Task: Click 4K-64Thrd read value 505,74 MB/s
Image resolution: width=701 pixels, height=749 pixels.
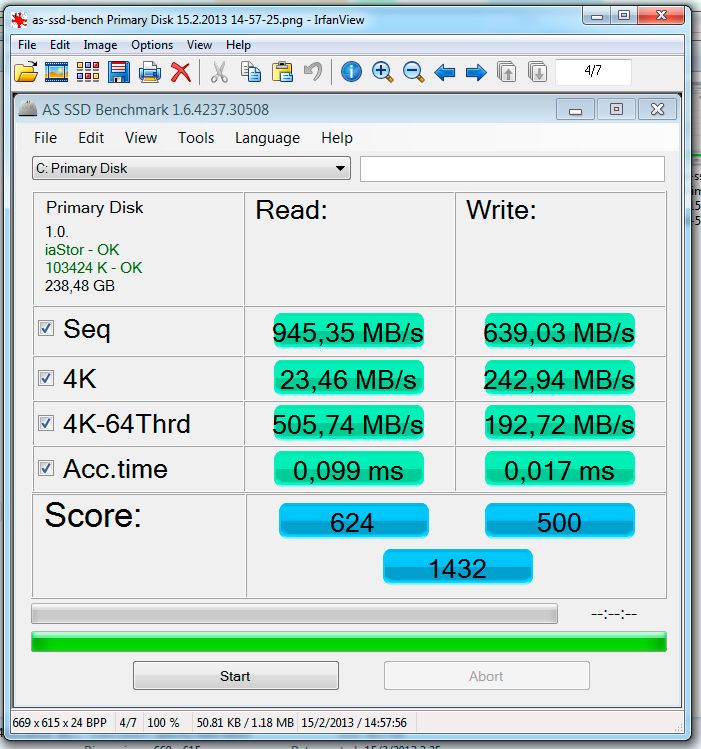Action: click(x=348, y=423)
